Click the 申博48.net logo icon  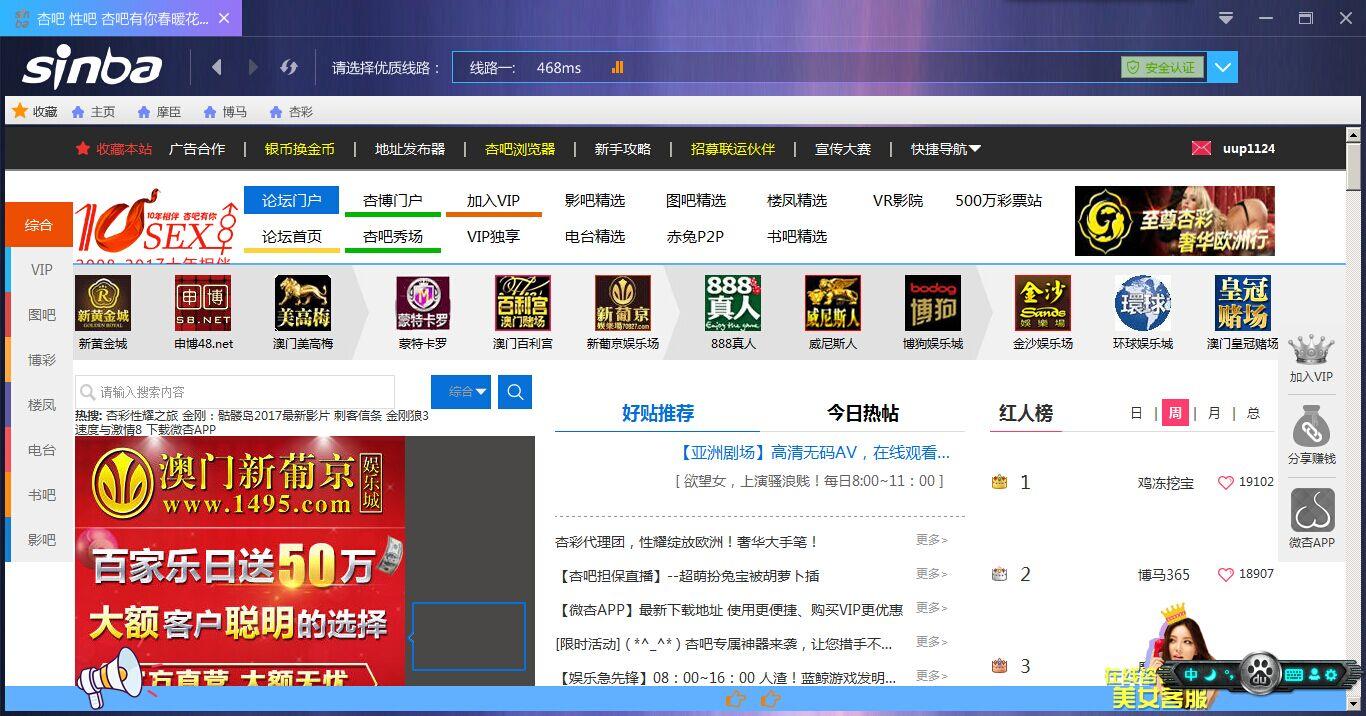[203, 303]
